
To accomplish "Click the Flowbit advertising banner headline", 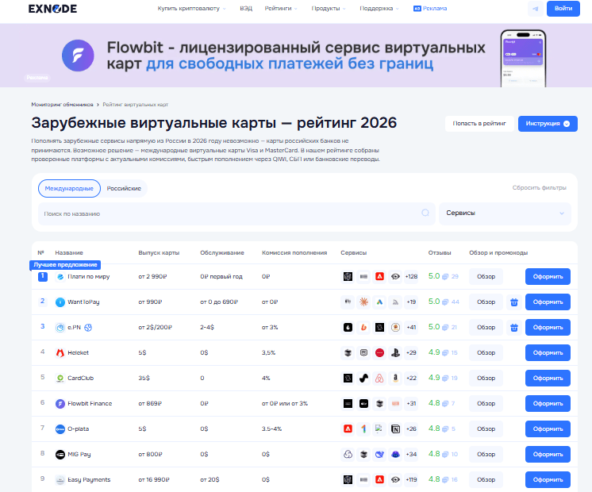I will [296, 56].
